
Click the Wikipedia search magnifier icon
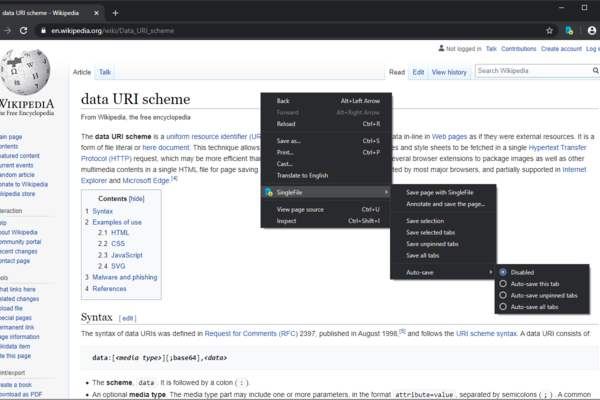coord(595,71)
